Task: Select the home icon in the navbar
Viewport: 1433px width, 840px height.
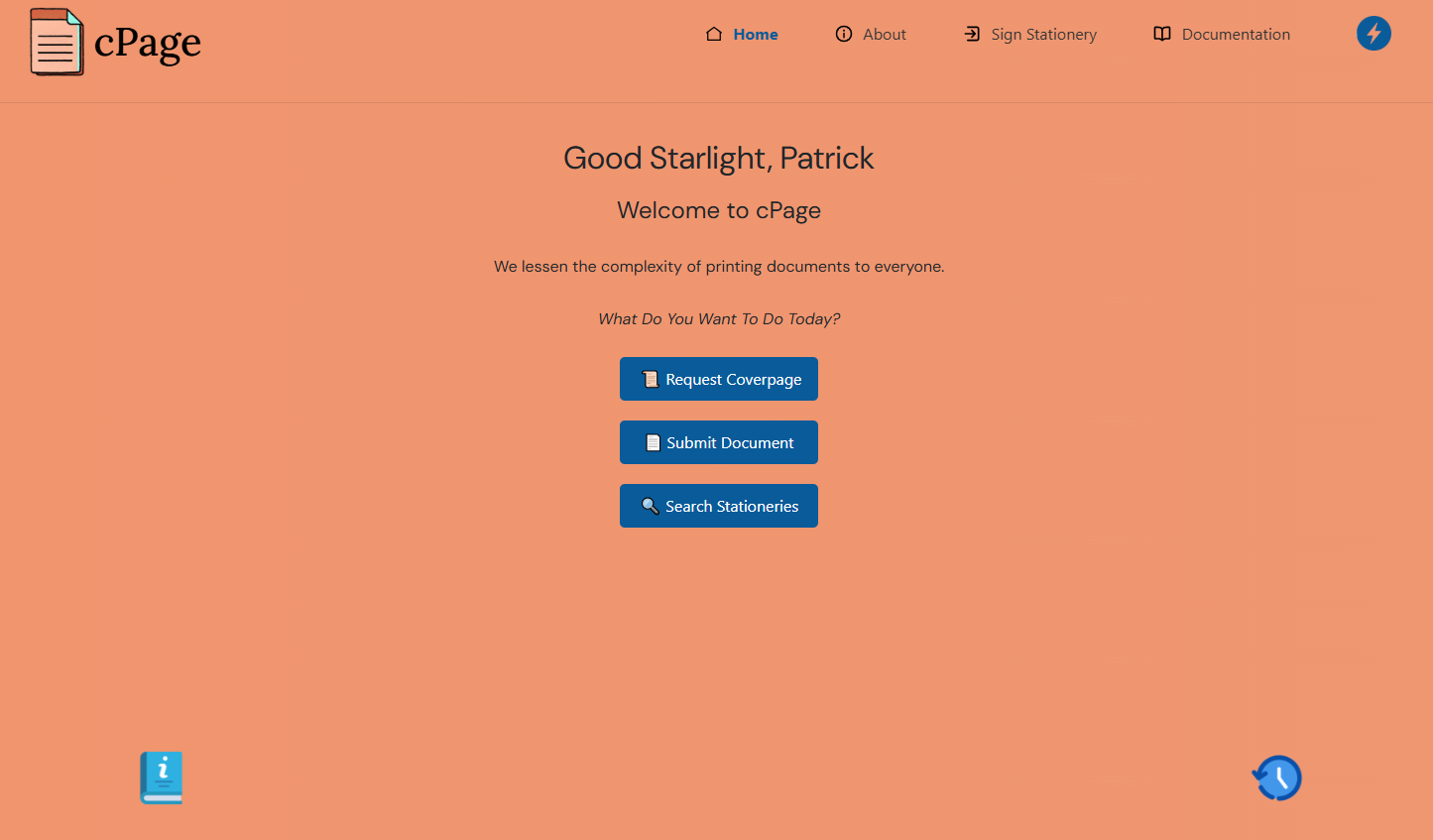Action: [x=712, y=33]
